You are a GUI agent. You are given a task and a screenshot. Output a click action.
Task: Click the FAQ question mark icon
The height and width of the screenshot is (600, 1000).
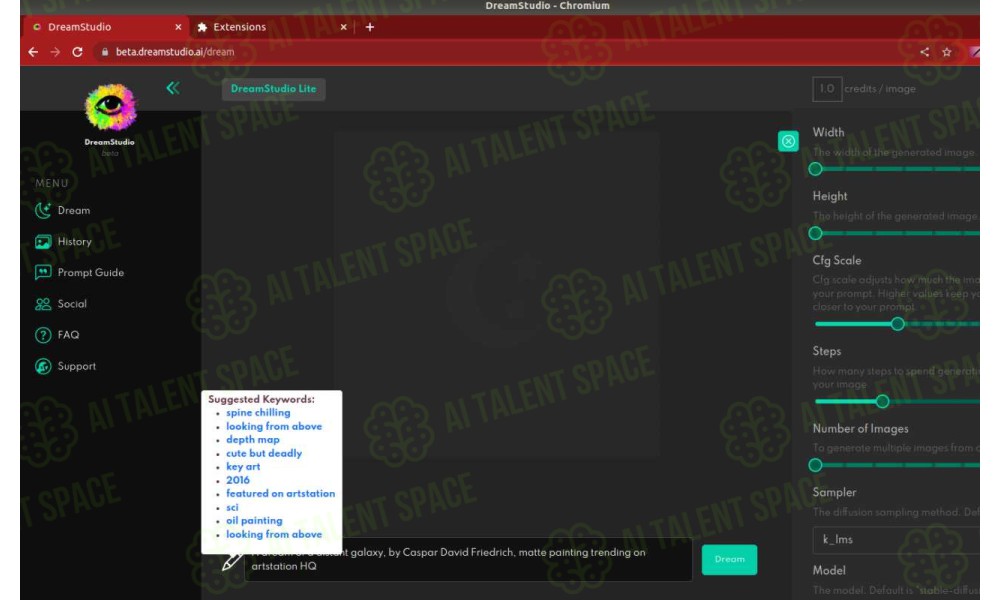coord(43,335)
